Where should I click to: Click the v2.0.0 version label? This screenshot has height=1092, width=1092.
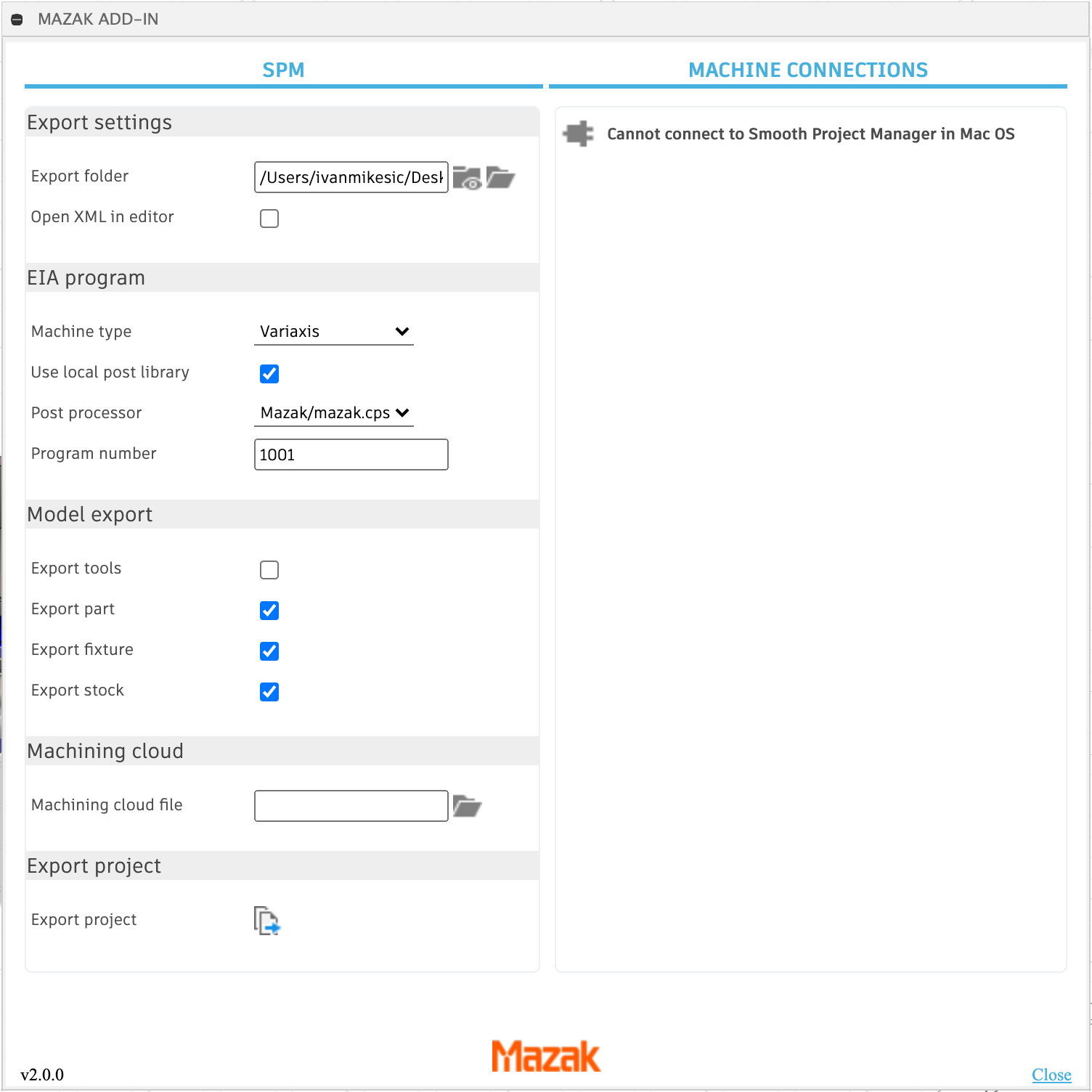(x=42, y=1075)
